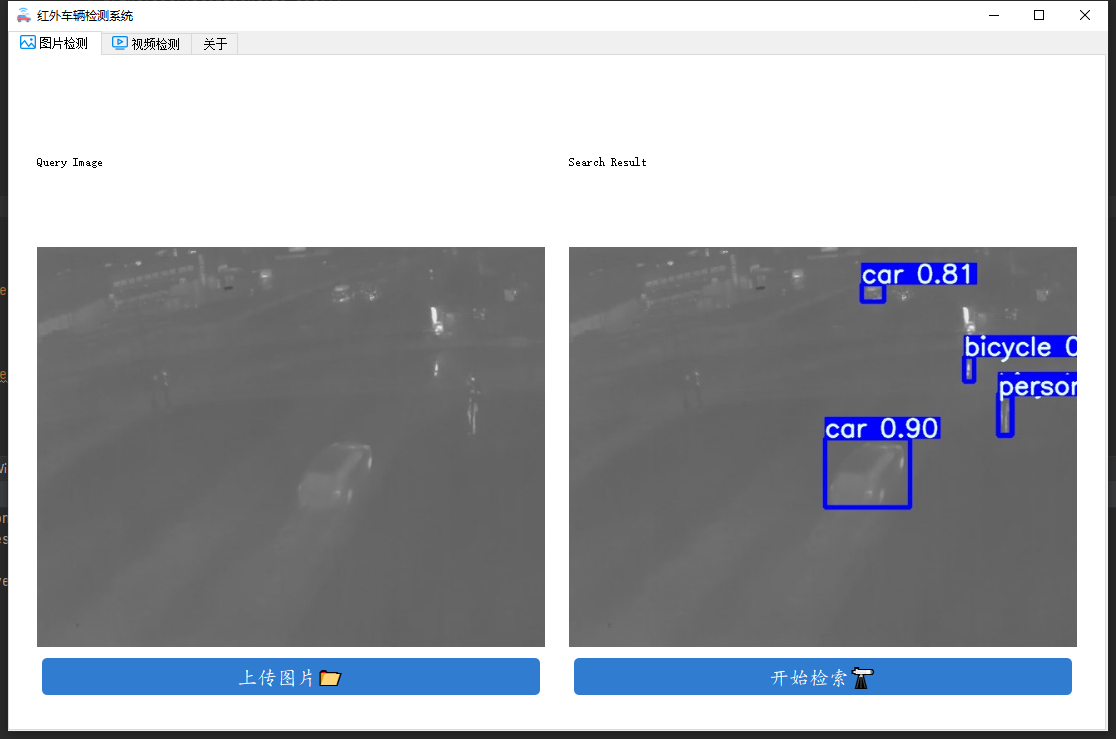Click the "person" detection label
The image size is (1116, 739).
point(1037,387)
